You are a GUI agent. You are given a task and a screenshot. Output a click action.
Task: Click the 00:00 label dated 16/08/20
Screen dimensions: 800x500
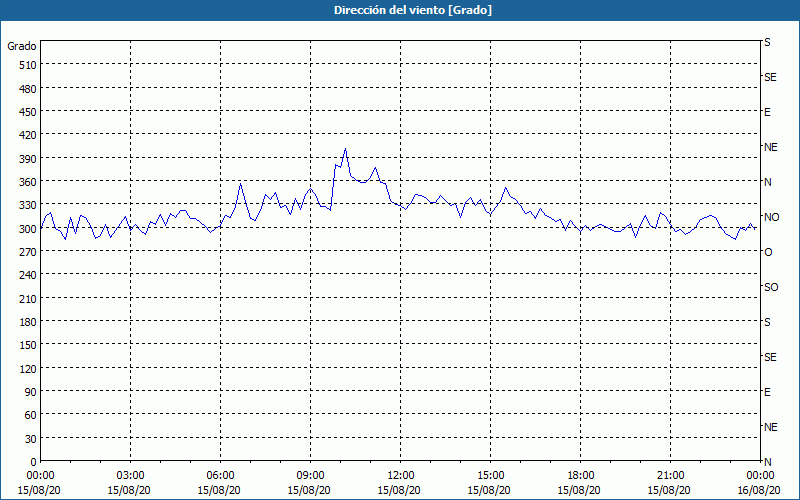(760, 476)
